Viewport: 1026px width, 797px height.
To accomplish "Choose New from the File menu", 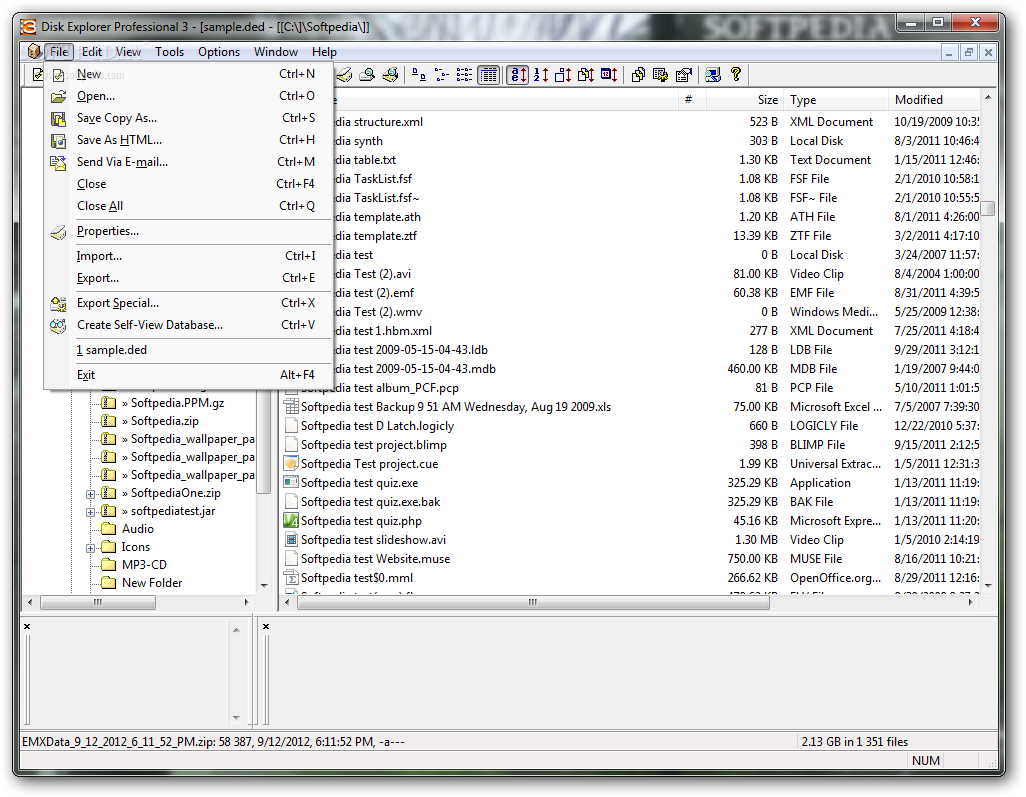I will coord(188,74).
